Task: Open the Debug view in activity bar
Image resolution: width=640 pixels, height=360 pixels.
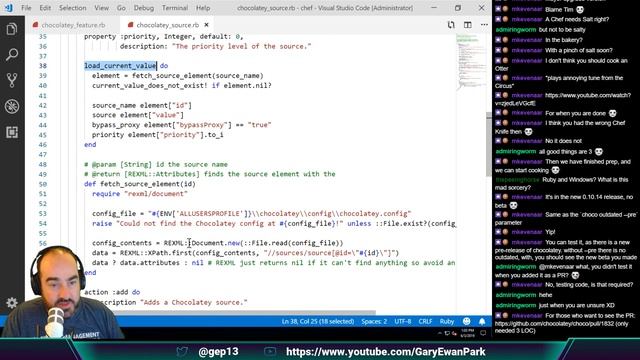Action: pos(11,106)
